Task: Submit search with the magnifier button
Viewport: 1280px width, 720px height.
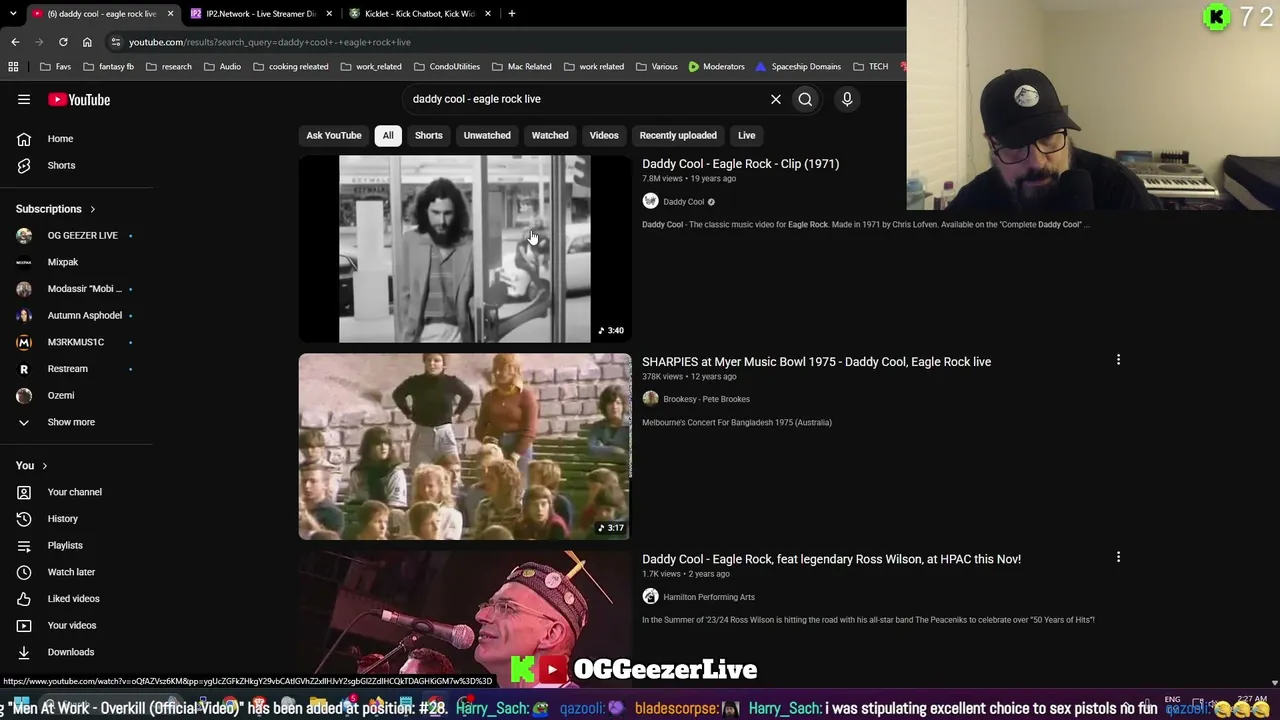Action: pyautogui.click(x=805, y=99)
